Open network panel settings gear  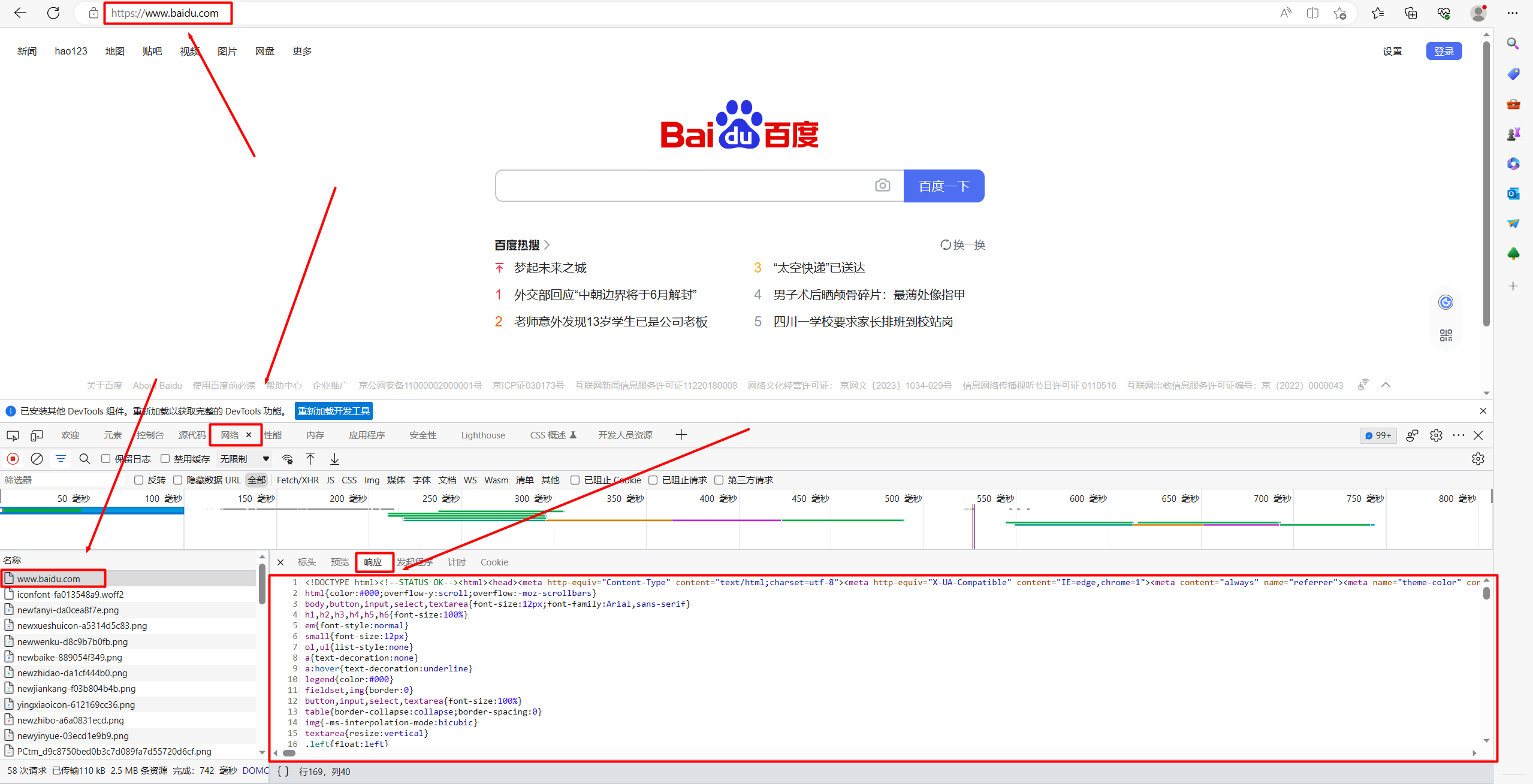click(1478, 459)
